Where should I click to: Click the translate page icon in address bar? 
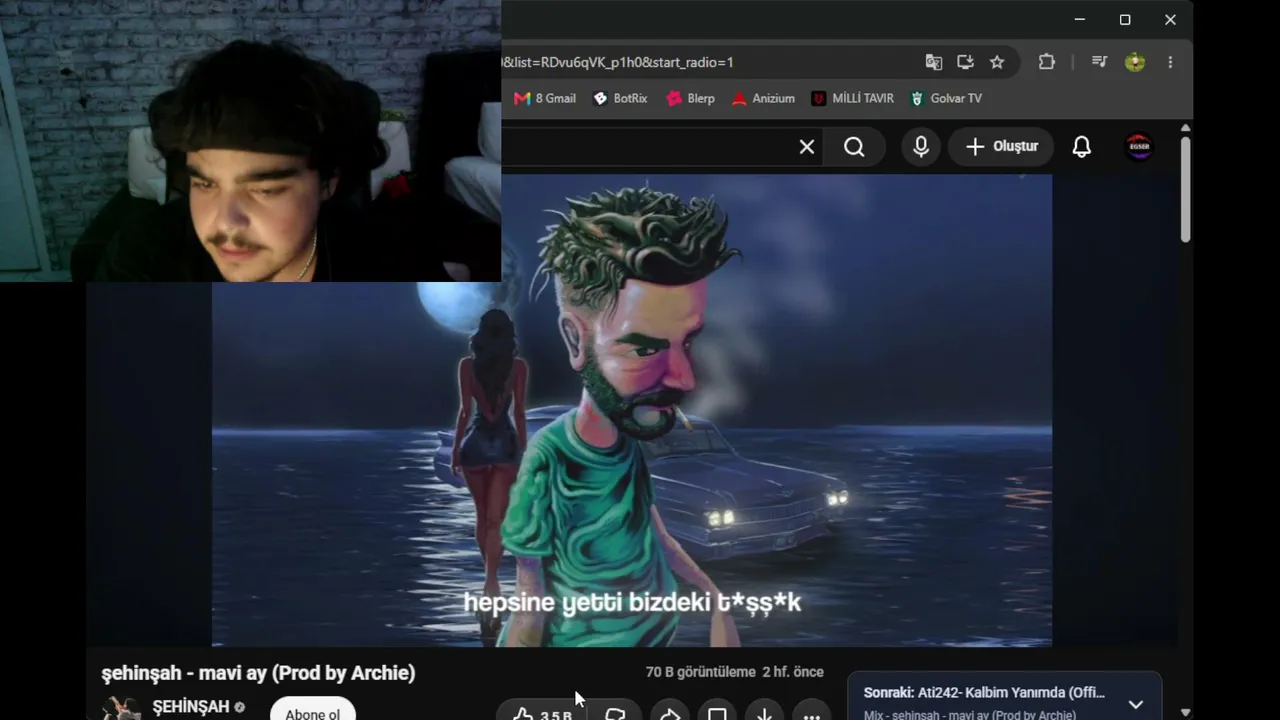click(x=933, y=62)
